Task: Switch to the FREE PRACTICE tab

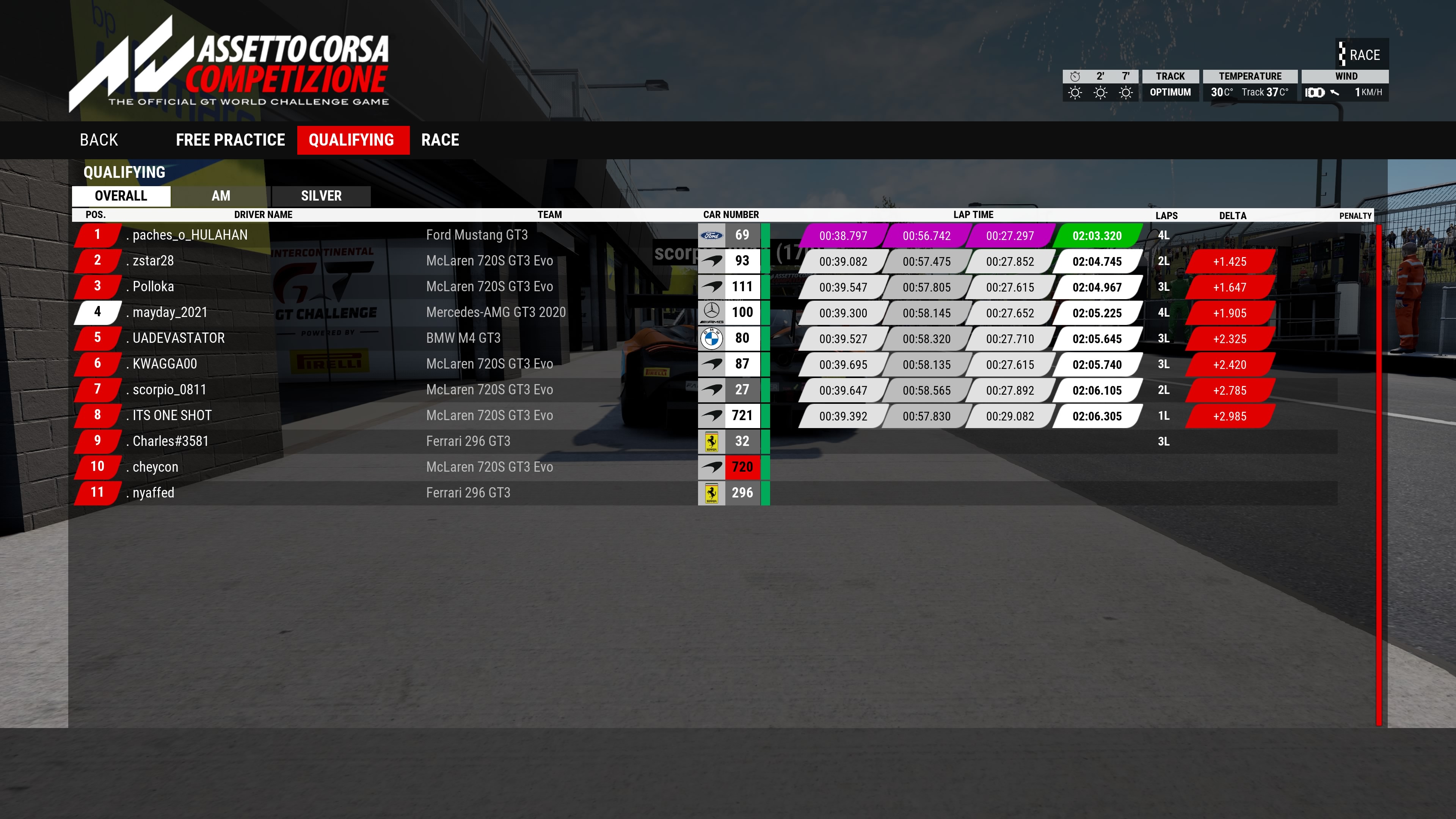Action: (x=230, y=140)
